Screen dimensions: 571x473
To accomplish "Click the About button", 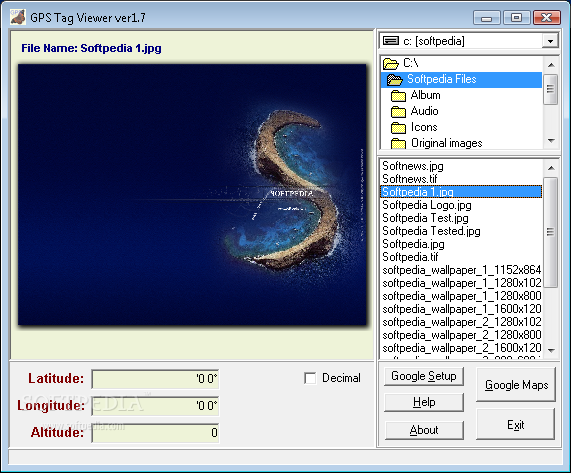I will (424, 430).
